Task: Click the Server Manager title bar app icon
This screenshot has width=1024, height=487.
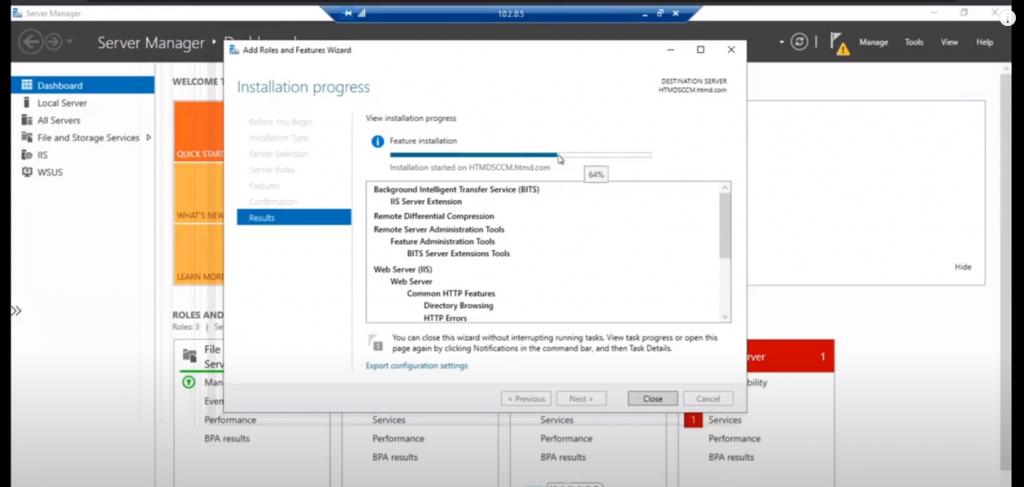Action: click(17, 13)
